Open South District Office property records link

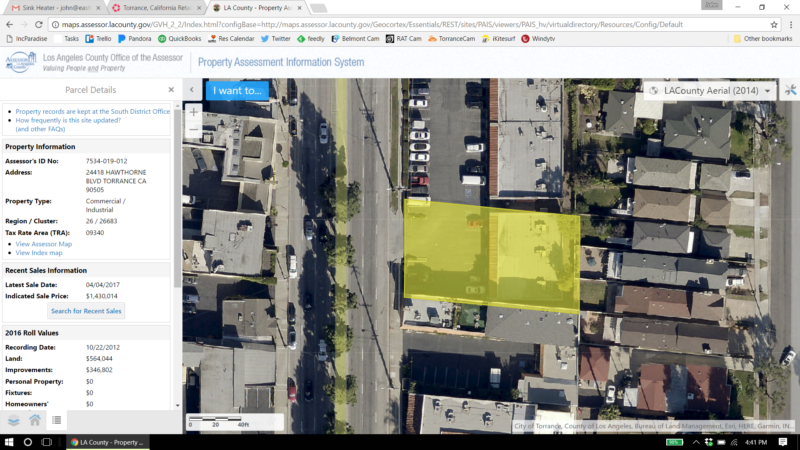[x=92, y=111]
